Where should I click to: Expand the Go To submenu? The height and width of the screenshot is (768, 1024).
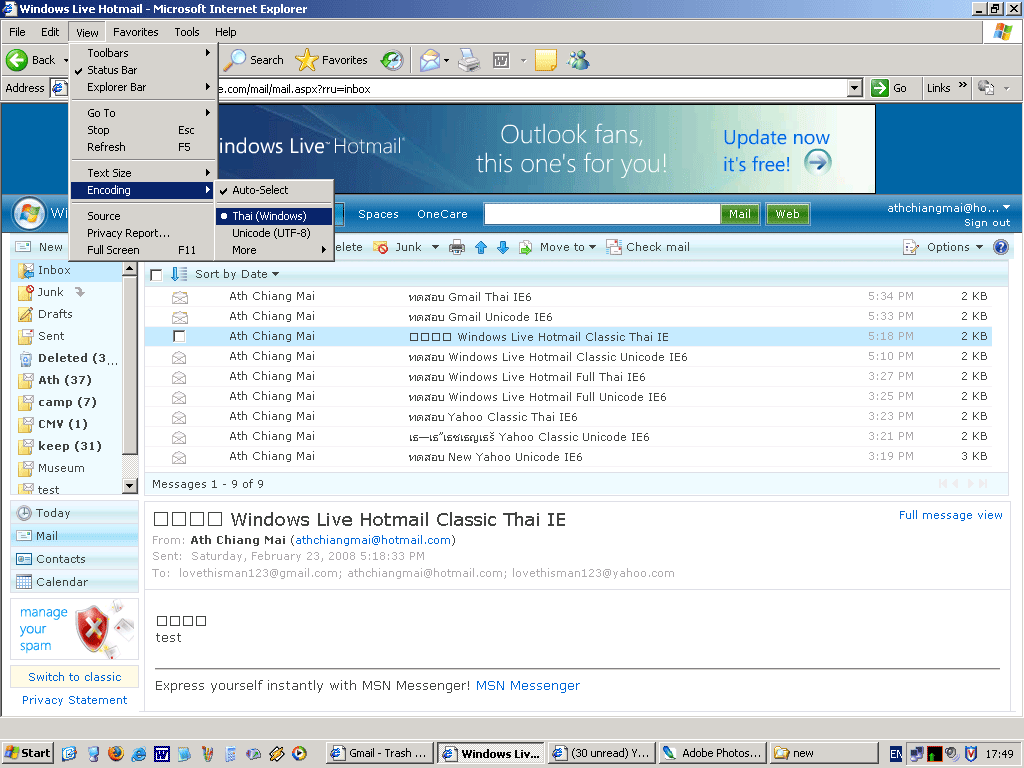click(143, 112)
